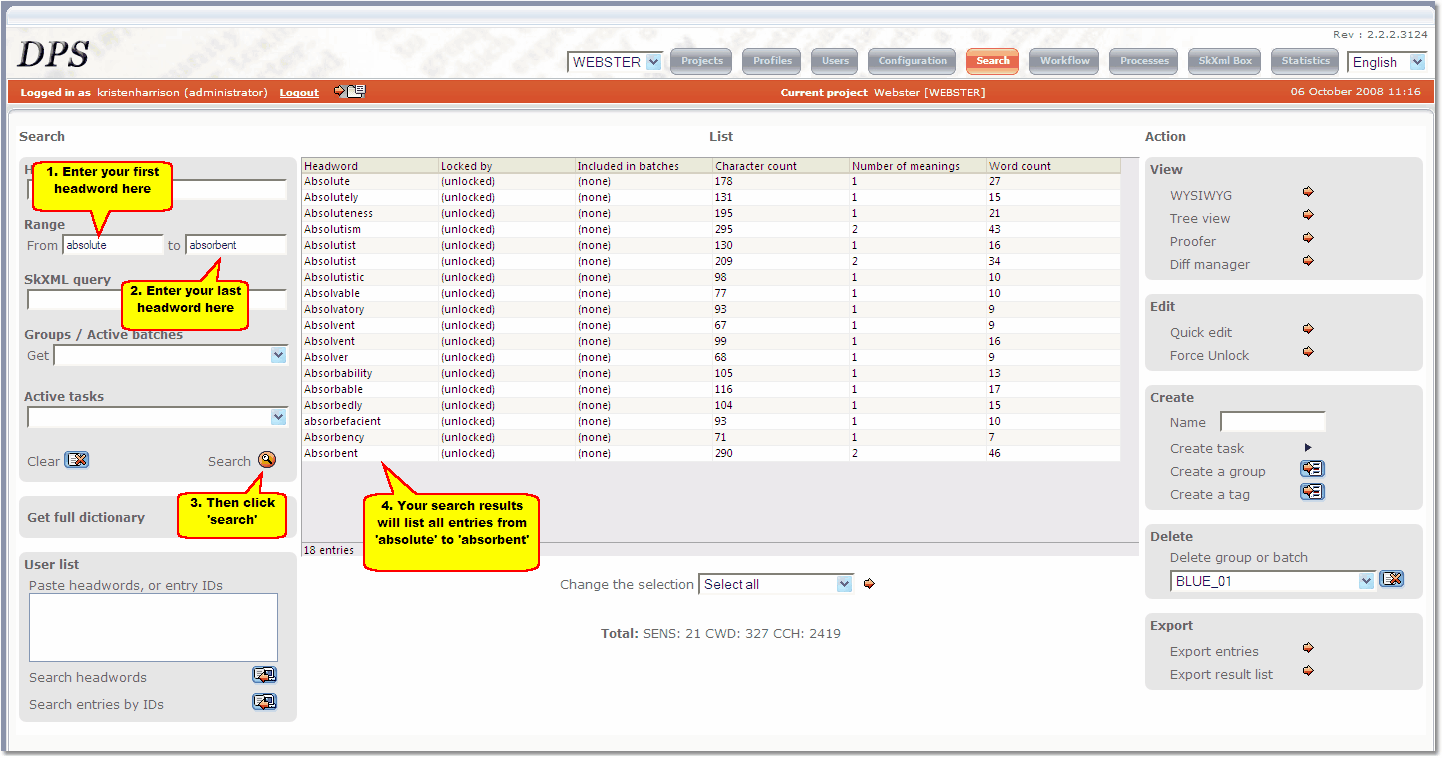Click the icon next to Logout
This screenshot has height=758, width=1442.
coord(350,91)
